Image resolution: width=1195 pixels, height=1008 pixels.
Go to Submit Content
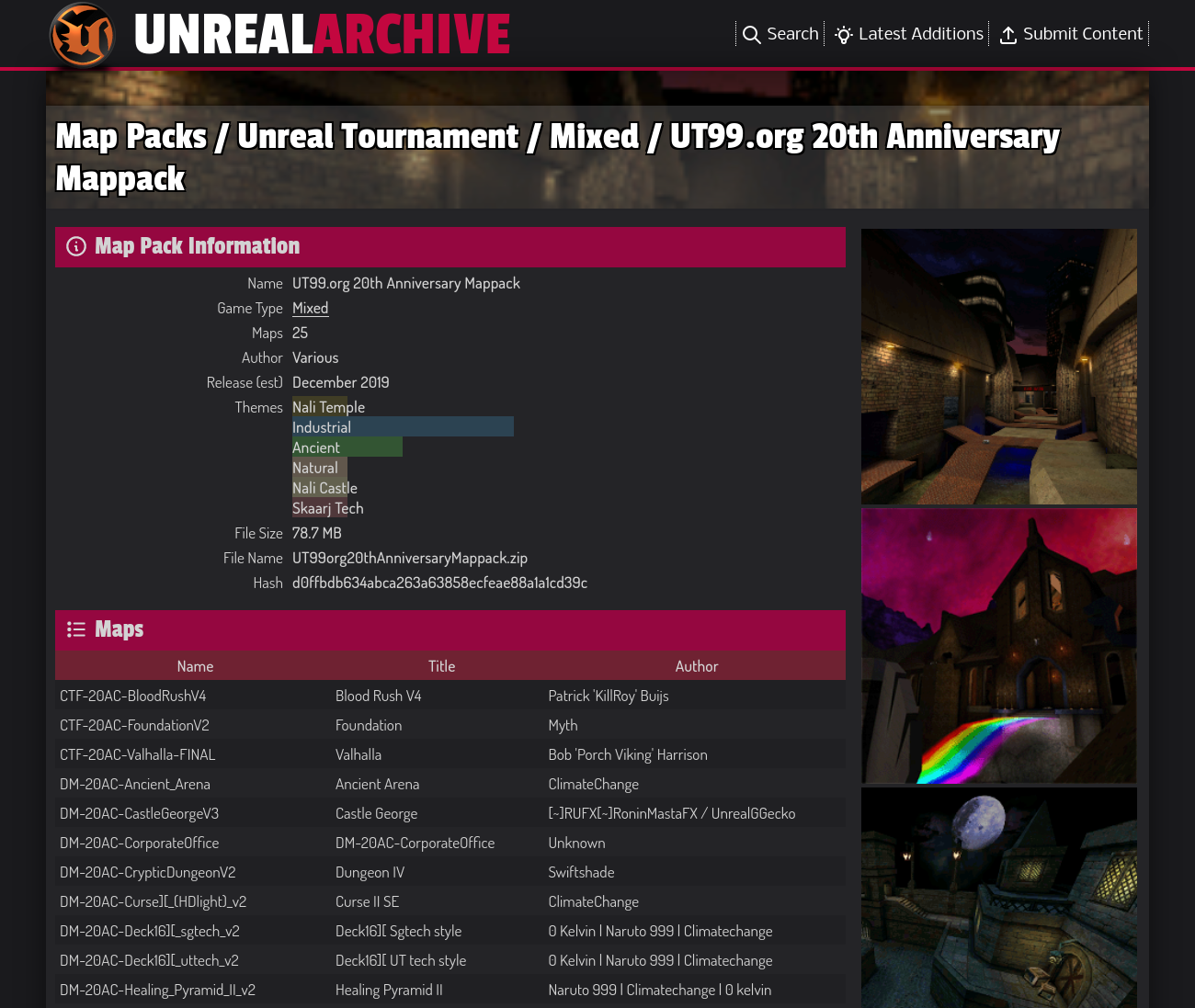1082,34
